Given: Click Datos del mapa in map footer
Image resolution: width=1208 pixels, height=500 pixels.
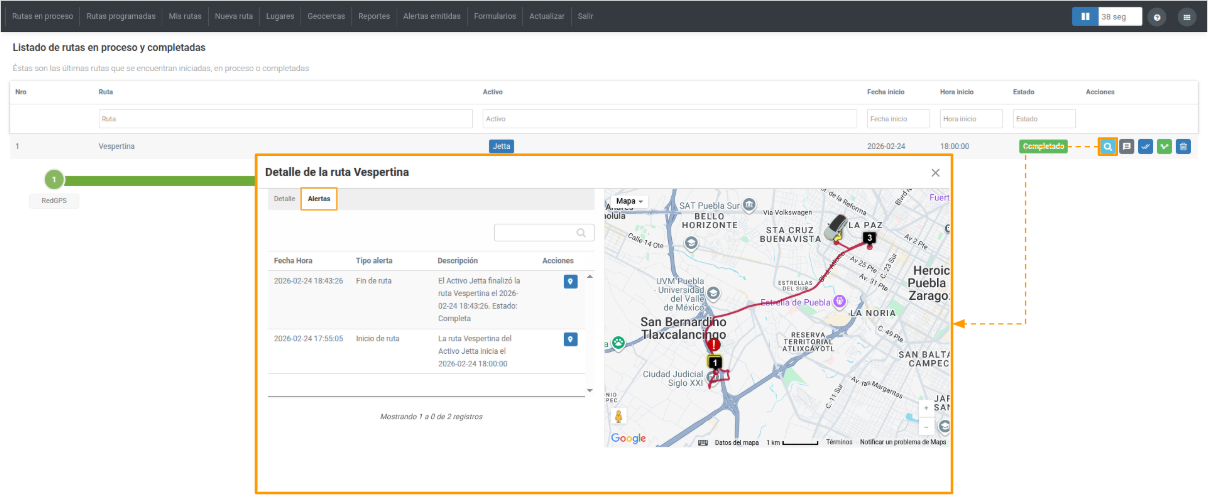Looking at the screenshot, I should 736,442.
